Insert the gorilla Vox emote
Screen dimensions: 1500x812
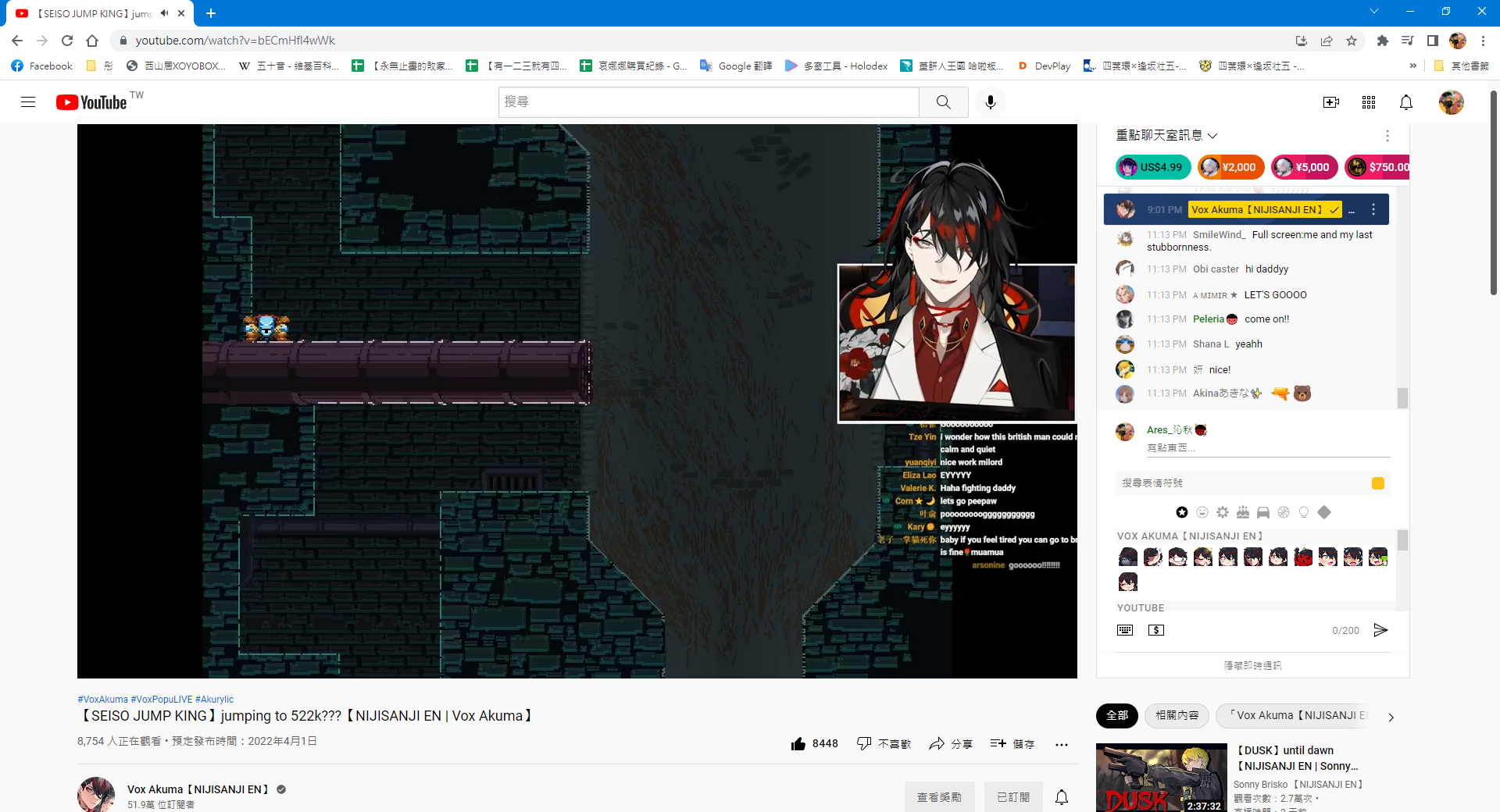(x=1128, y=557)
